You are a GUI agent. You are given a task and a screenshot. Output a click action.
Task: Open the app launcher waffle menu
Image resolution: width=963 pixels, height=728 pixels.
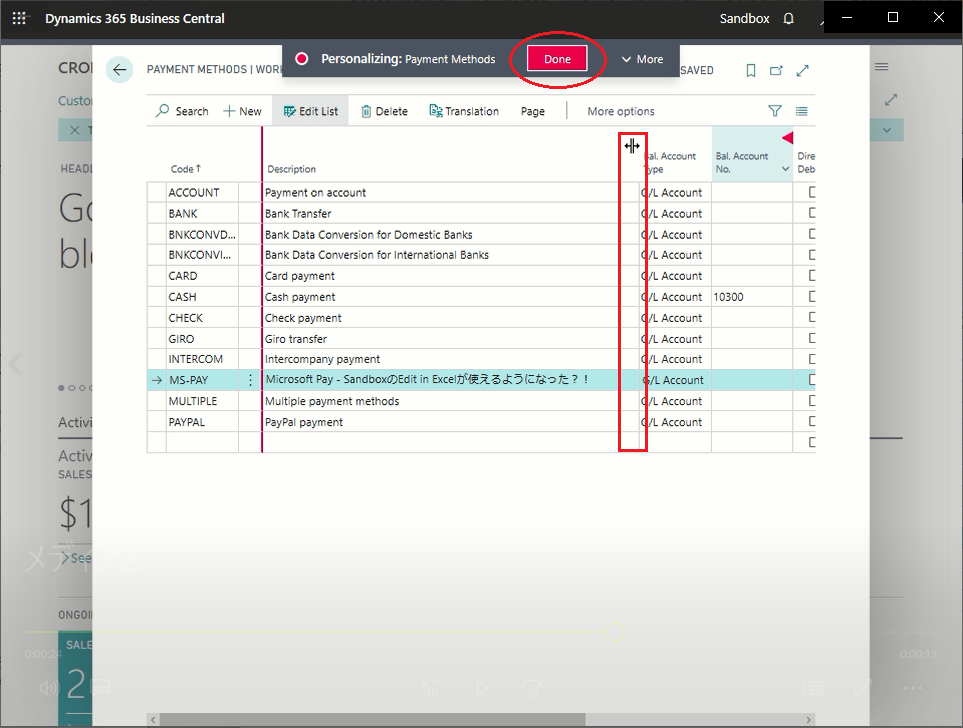click(19, 18)
